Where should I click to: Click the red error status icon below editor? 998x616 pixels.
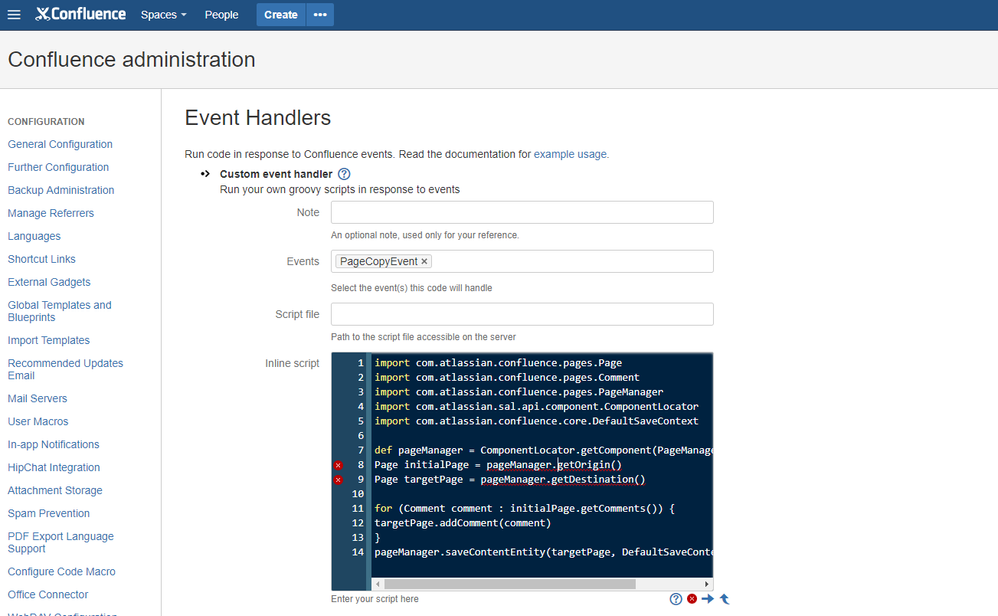click(x=692, y=599)
